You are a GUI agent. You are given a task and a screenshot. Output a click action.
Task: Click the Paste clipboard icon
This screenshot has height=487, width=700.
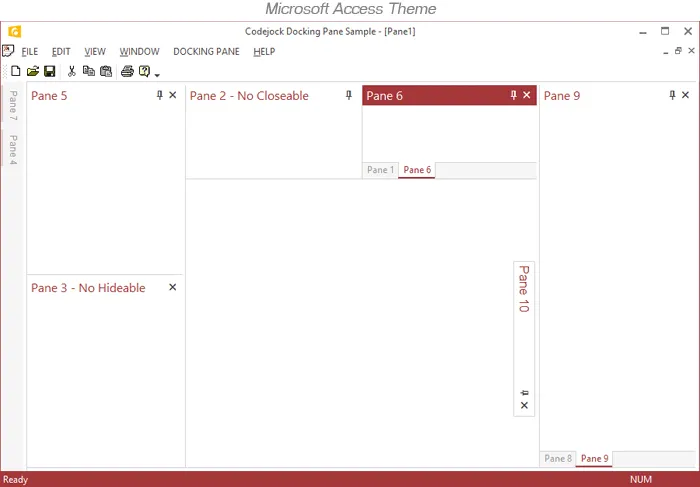click(106, 71)
